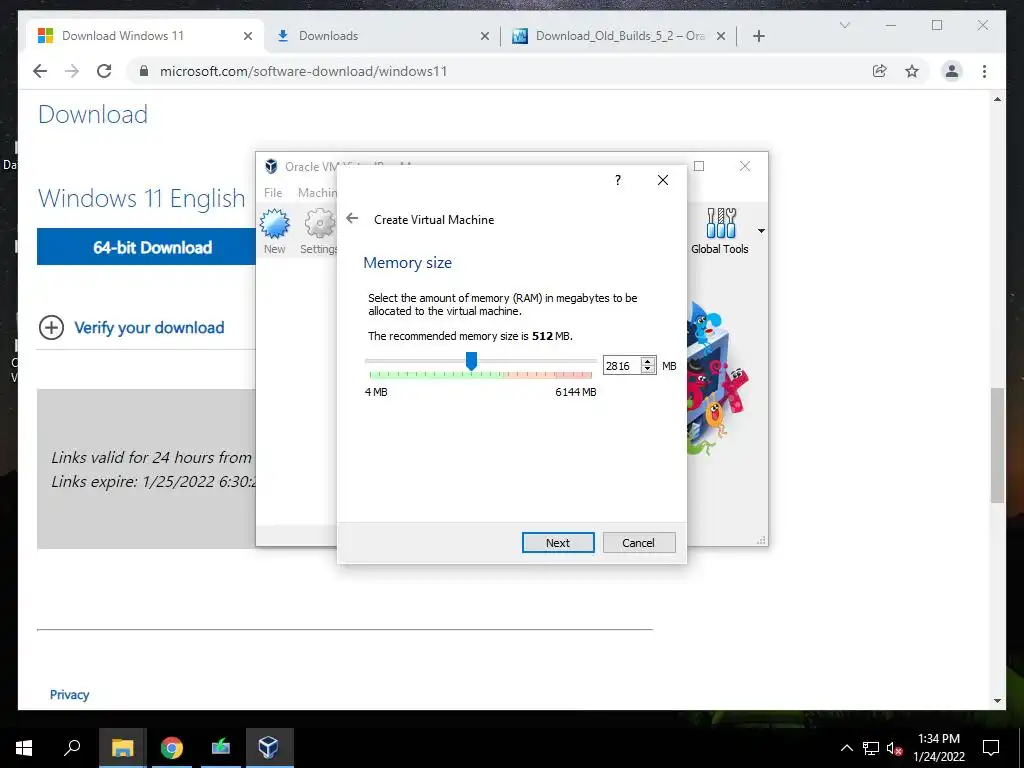
Task: Open VirtualBox from the taskbar
Action: (x=269, y=748)
